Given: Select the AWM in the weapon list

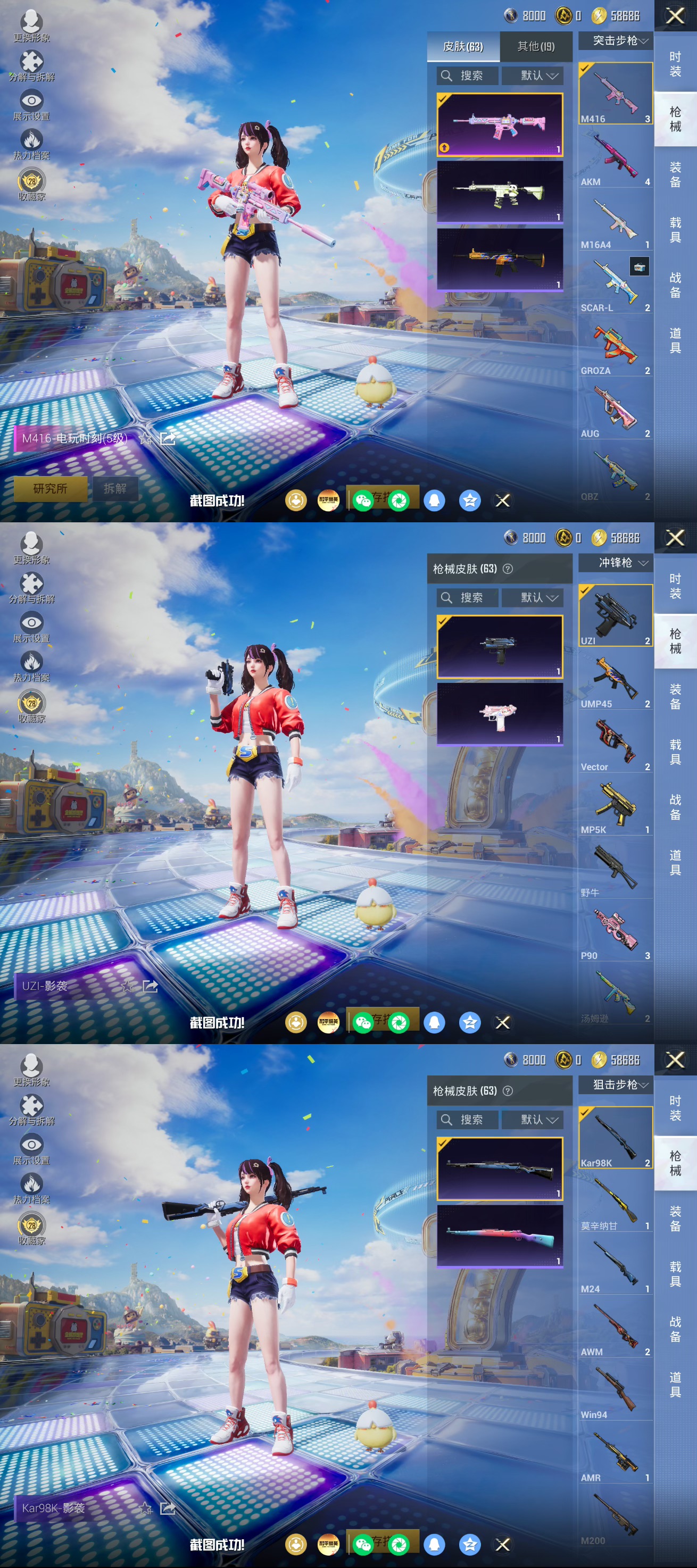Looking at the screenshot, I should tap(616, 1327).
